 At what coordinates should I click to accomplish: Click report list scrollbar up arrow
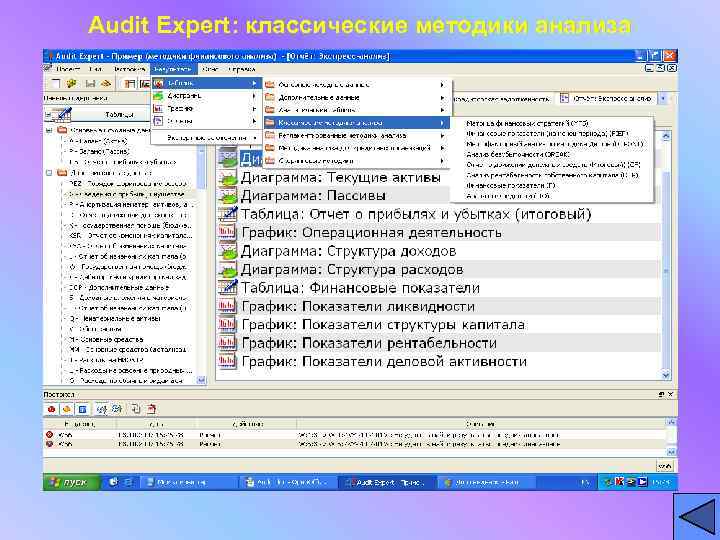[x=666, y=136]
